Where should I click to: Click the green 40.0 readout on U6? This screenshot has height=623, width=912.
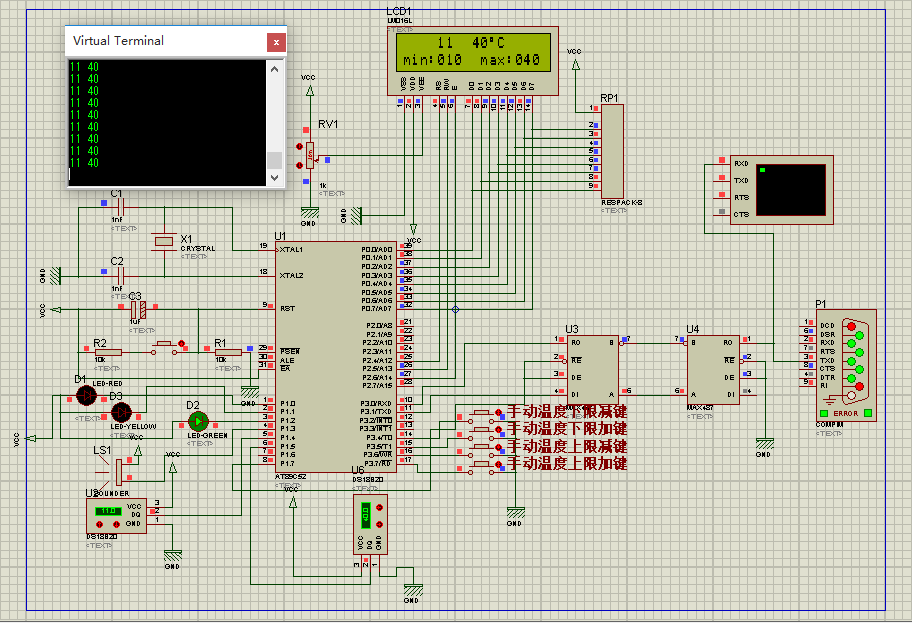point(366,515)
